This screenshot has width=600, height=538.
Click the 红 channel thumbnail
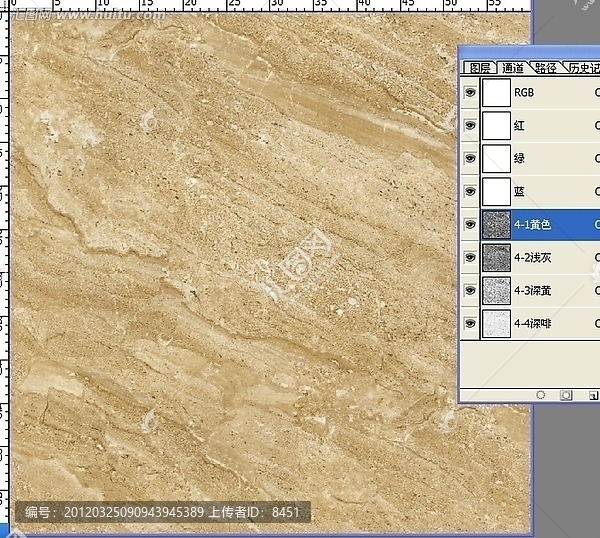pyautogui.click(x=496, y=126)
